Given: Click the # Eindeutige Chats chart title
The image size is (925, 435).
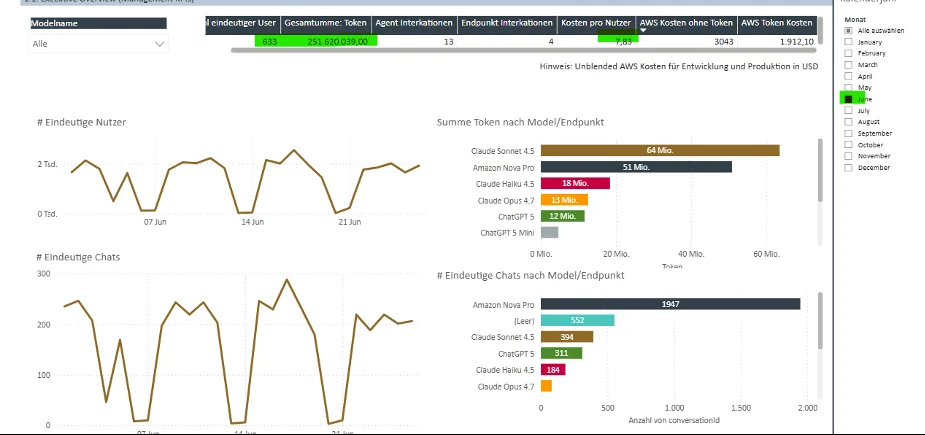Looking at the screenshot, I should 78,257.
